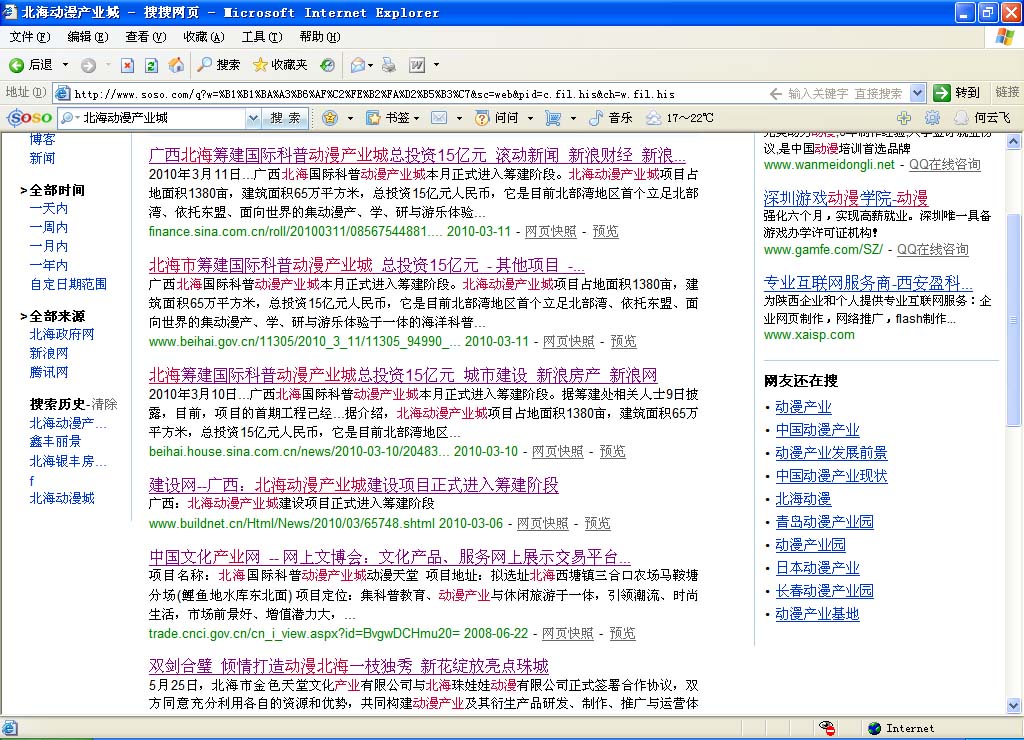Click the SOSO toolbar mail envelope icon
Viewport: 1024px width, 740px height.
pos(440,118)
